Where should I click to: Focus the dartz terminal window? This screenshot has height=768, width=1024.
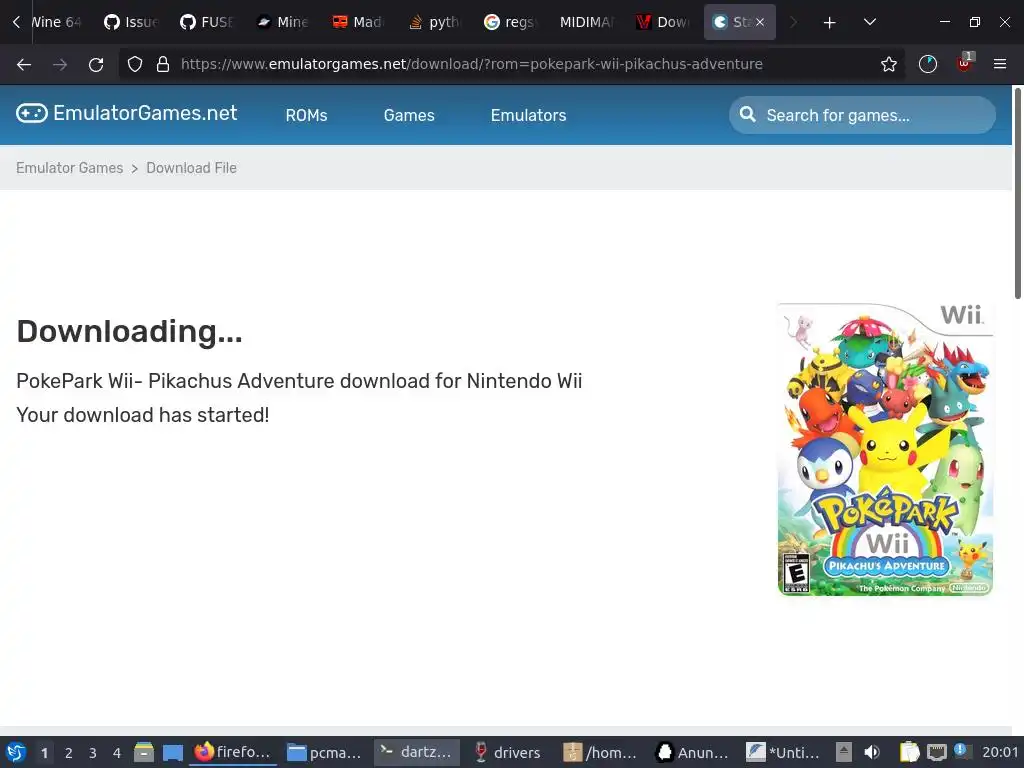click(x=417, y=752)
